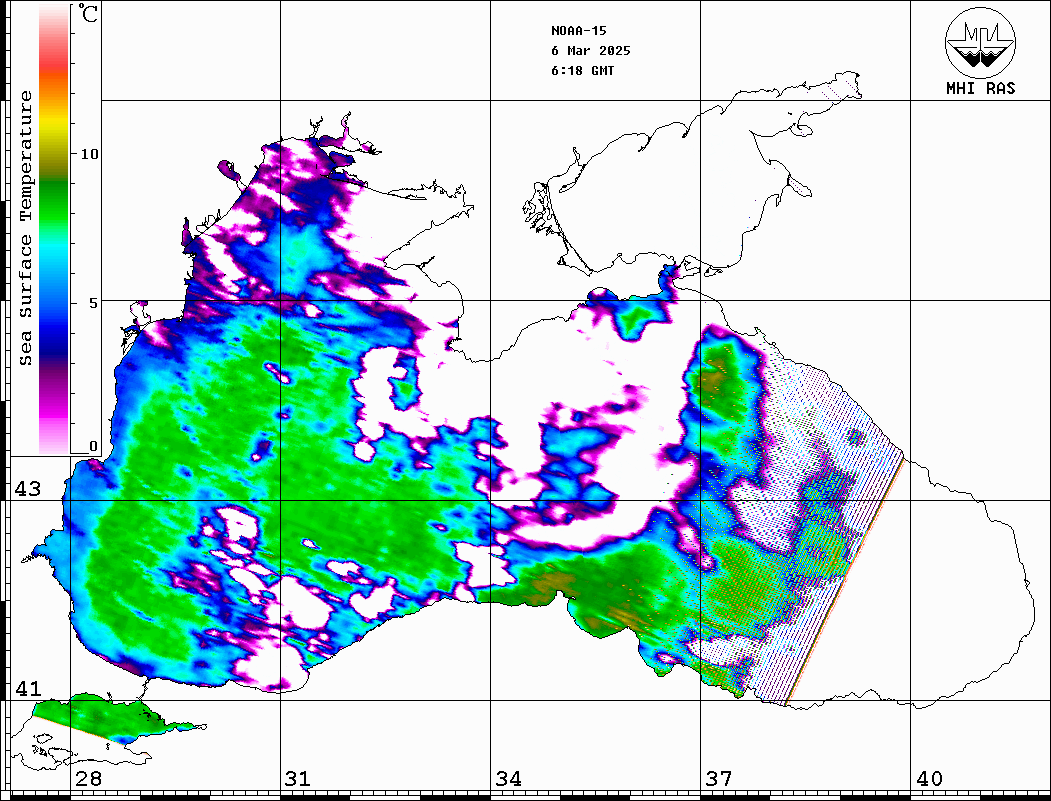Click the "MHI RAS" label text
The image size is (1051, 801).
pyautogui.click(x=980, y=88)
